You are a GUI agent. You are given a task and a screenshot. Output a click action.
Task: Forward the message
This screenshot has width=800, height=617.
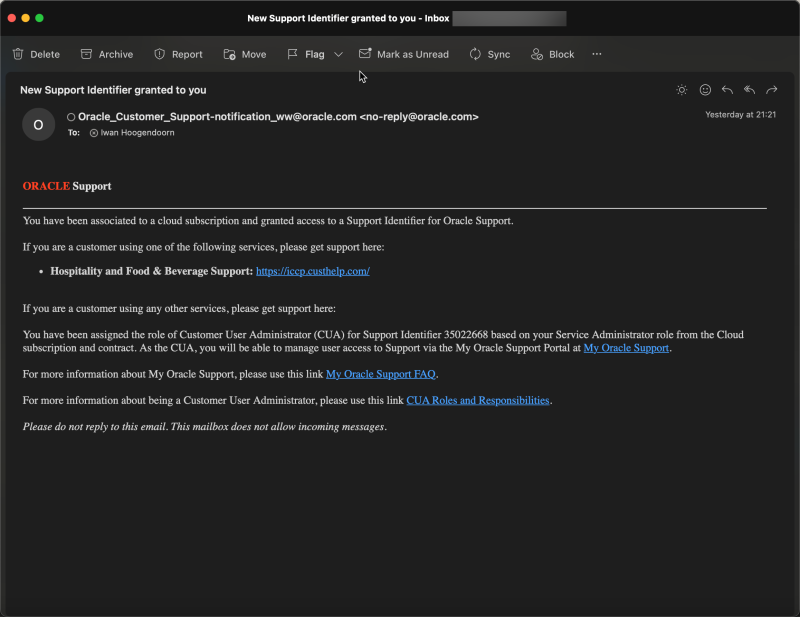[771, 89]
